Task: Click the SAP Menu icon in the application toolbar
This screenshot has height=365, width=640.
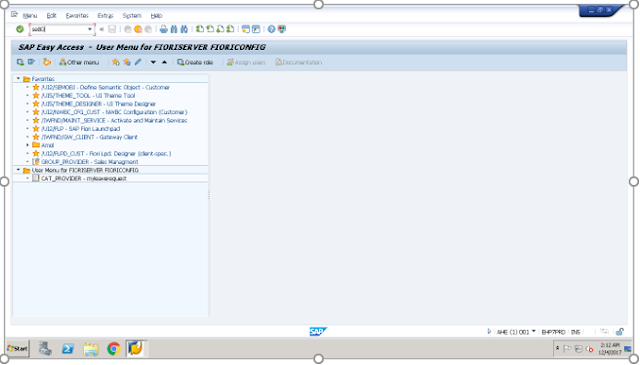Action: (31, 62)
